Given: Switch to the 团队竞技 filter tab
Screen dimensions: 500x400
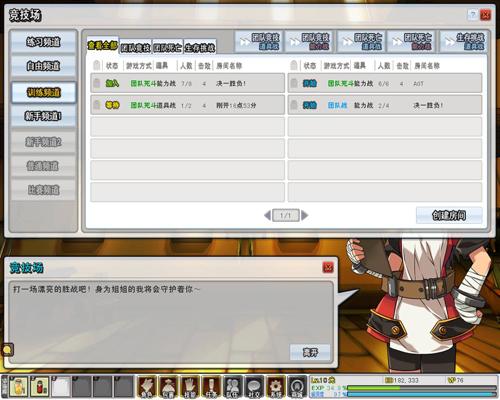Looking at the screenshot, I should pos(135,48).
